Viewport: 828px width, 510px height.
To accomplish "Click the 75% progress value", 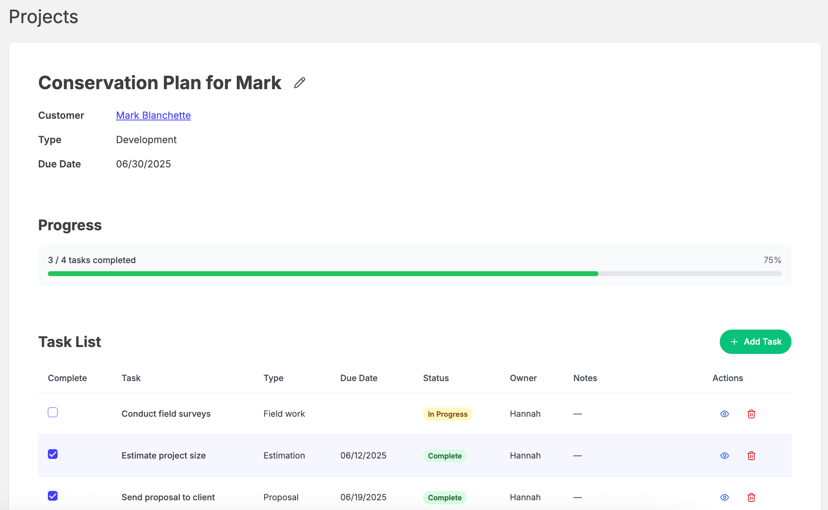I will pyautogui.click(x=772, y=260).
